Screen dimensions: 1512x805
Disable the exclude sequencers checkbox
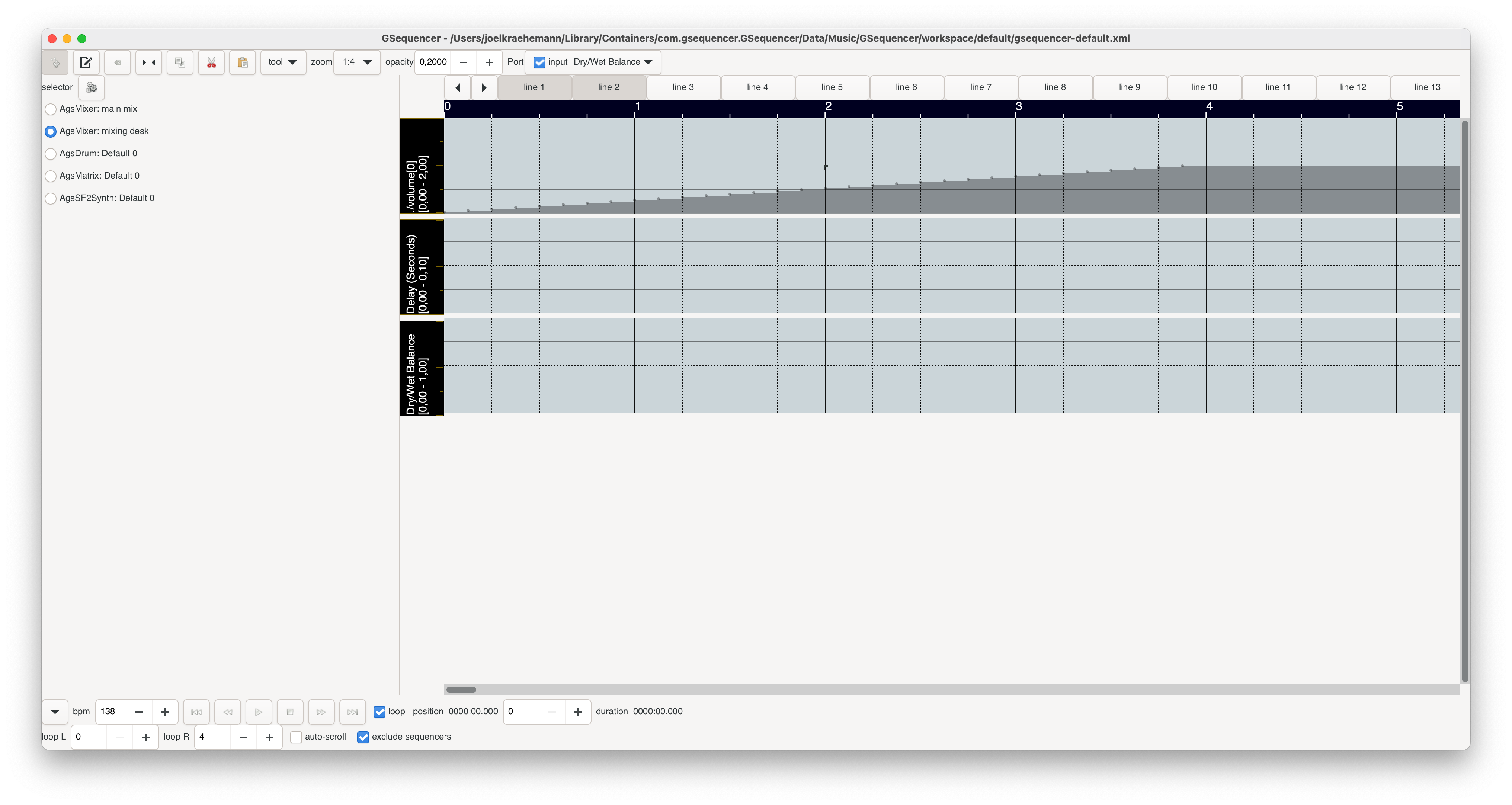tap(363, 737)
